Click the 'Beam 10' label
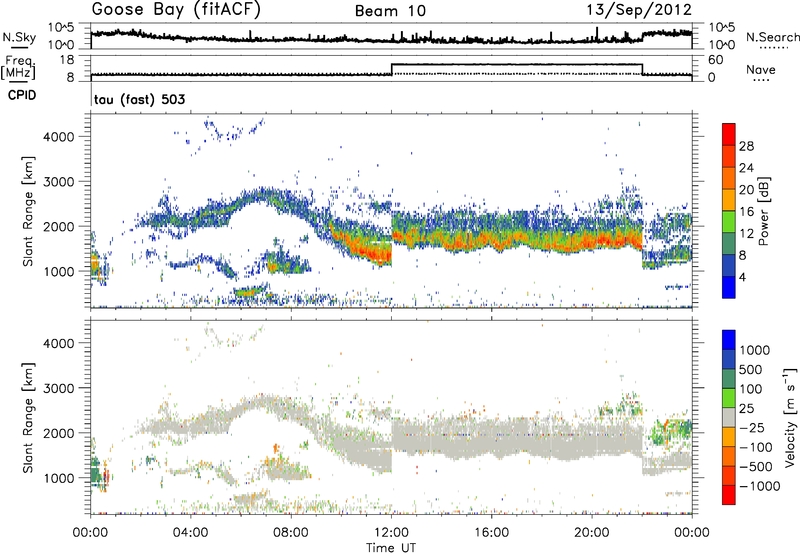800x554 pixels. [x=390, y=11]
